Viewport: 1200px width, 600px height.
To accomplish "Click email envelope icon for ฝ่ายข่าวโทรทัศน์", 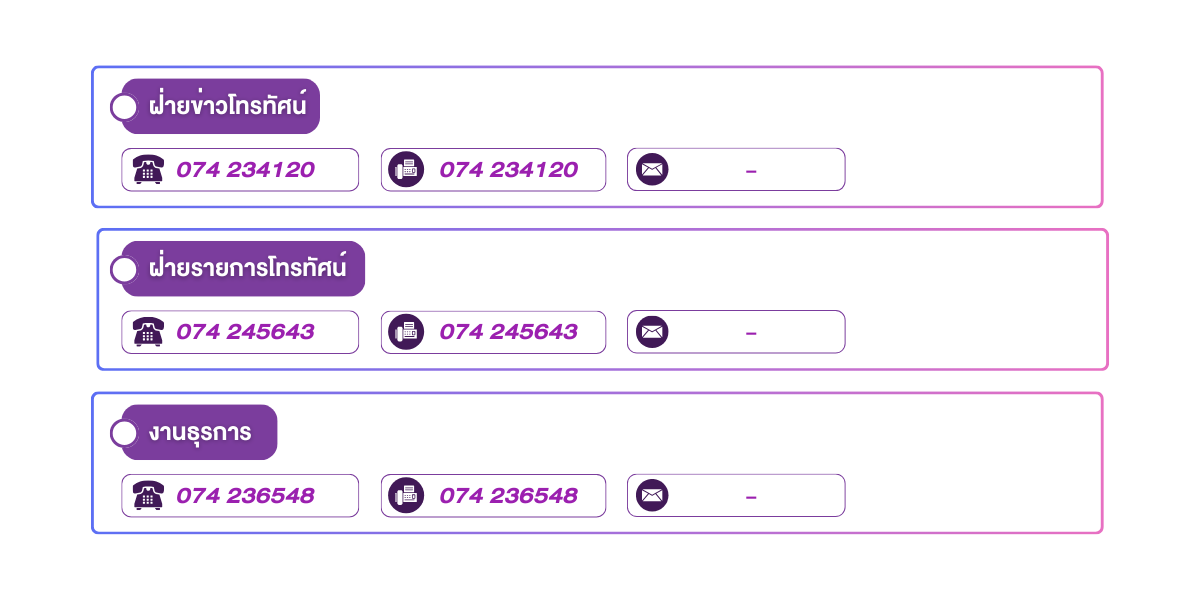I will click(x=652, y=170).
